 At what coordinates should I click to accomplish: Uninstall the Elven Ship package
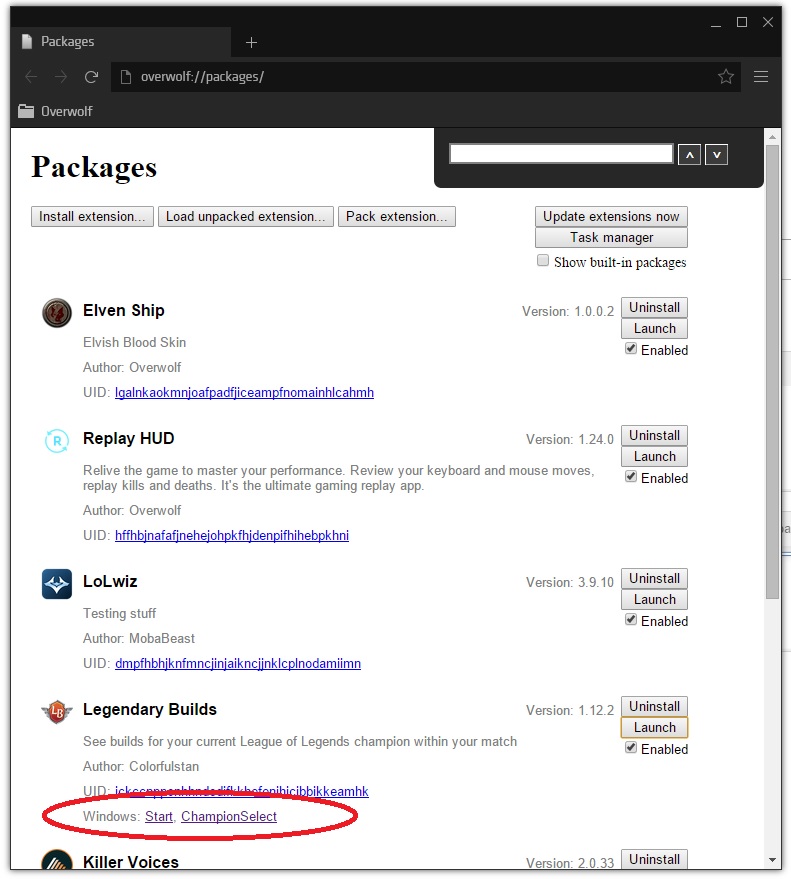654,307
